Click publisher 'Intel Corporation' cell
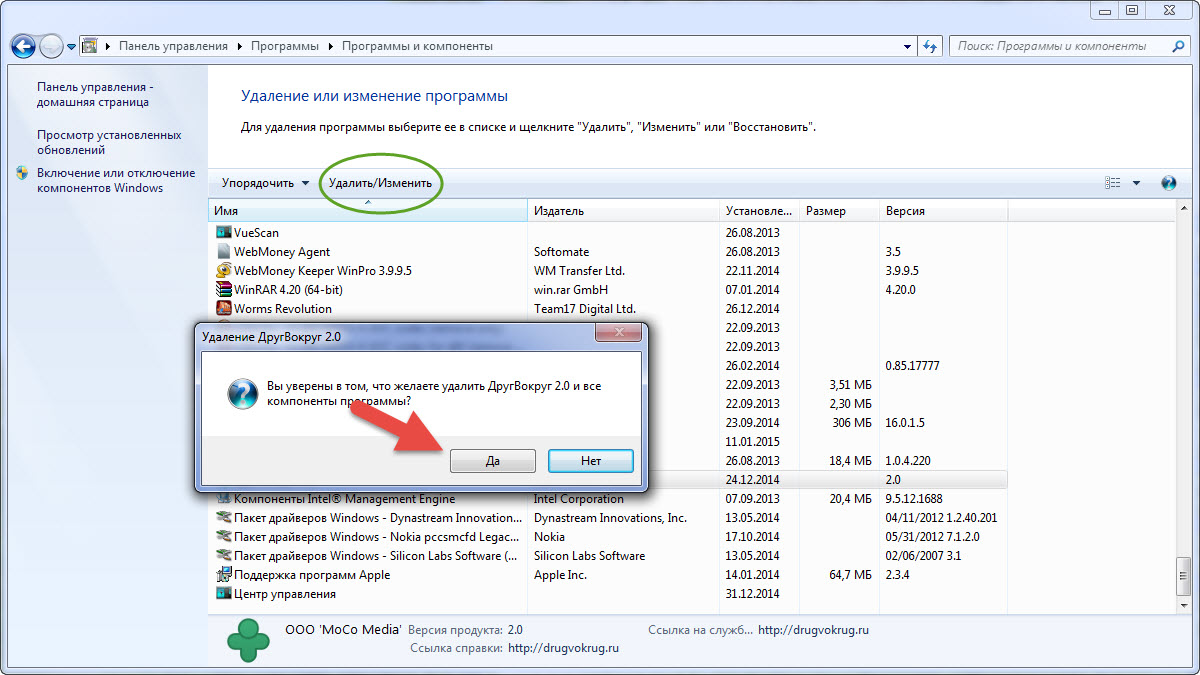 [x=579, y=499]
